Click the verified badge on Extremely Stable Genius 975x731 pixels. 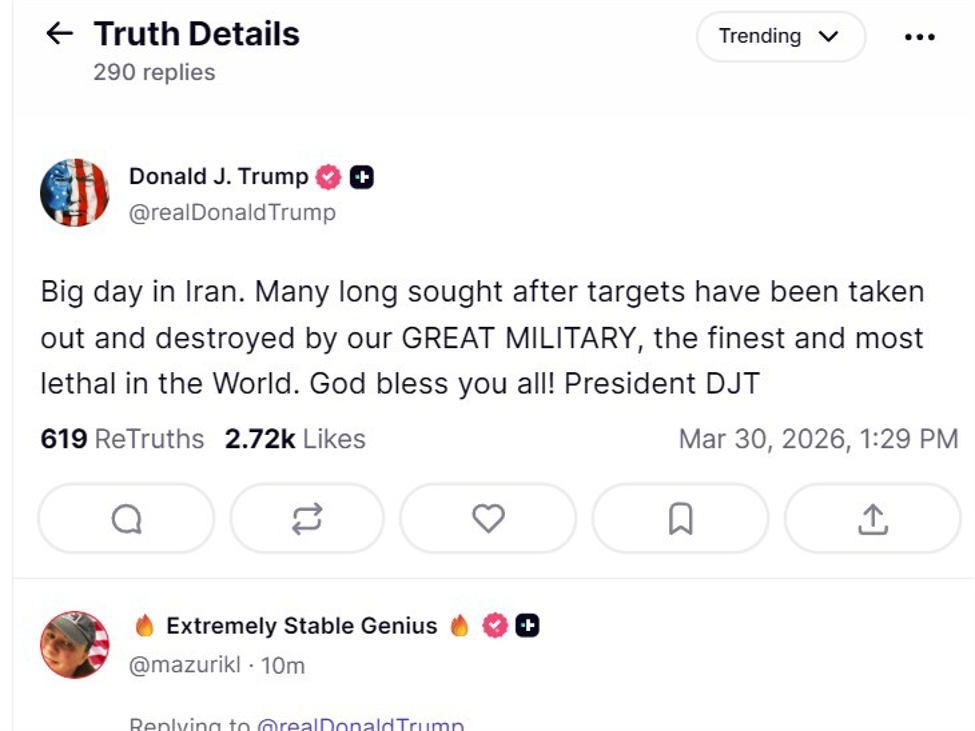494,626
